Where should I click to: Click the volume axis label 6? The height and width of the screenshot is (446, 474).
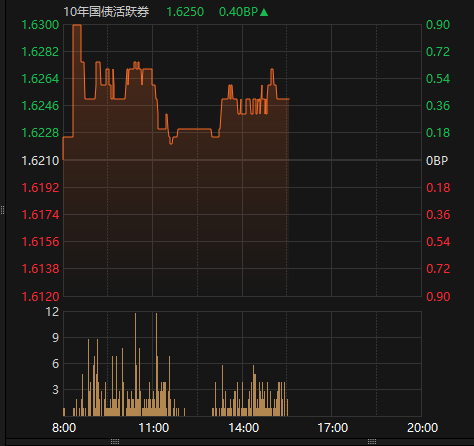(55, 364)
